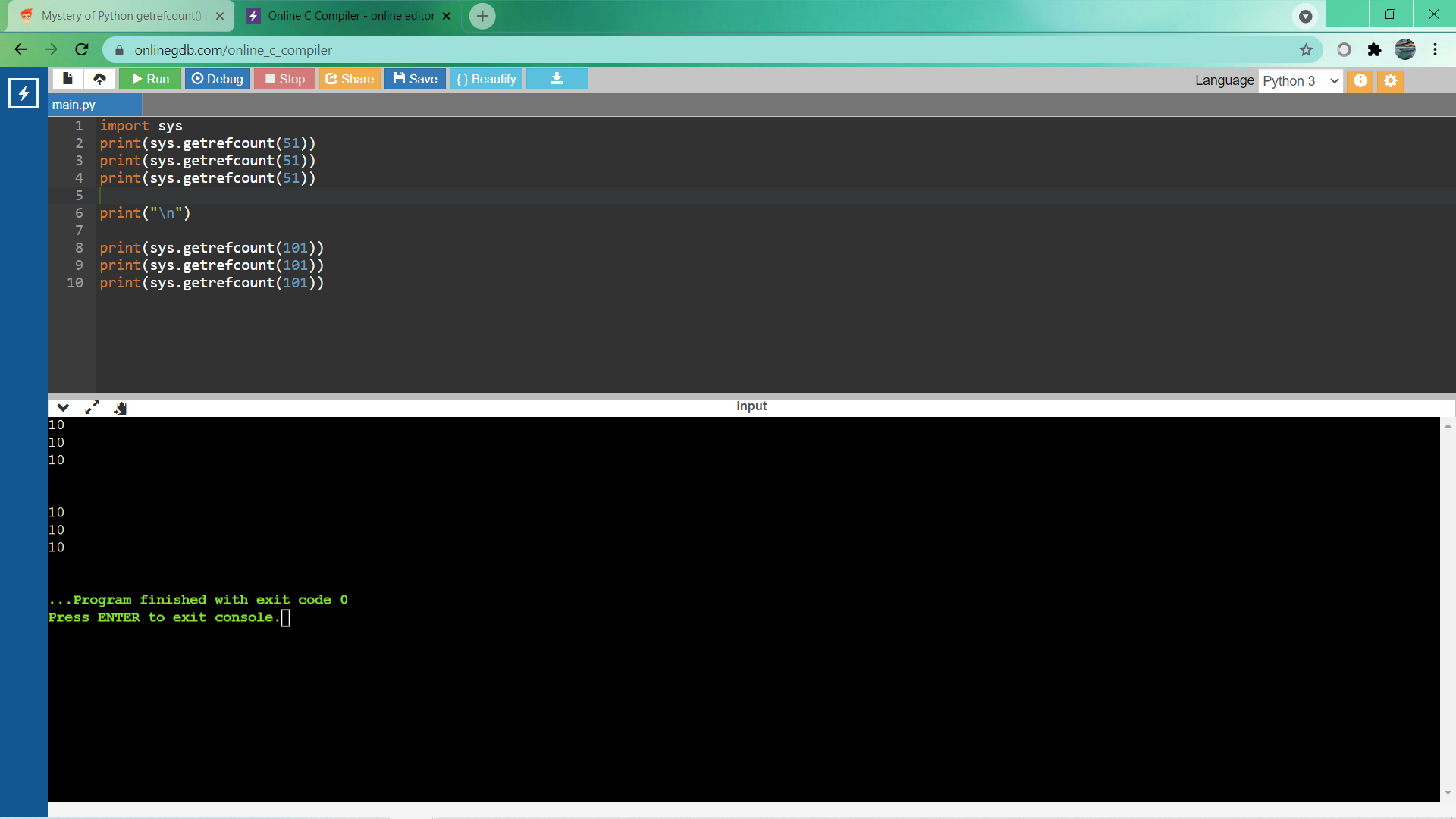
Task: Click the Save icon button
Action: pos(415,78)
